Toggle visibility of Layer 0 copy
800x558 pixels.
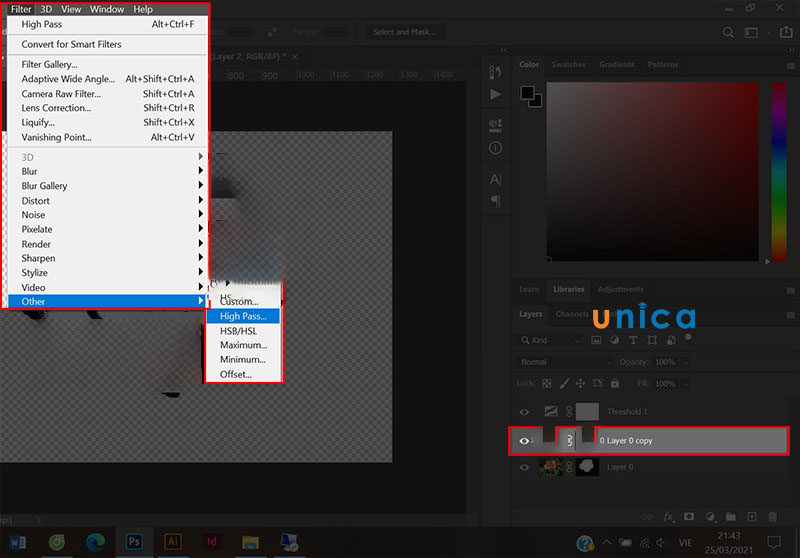tap(524, 440)
